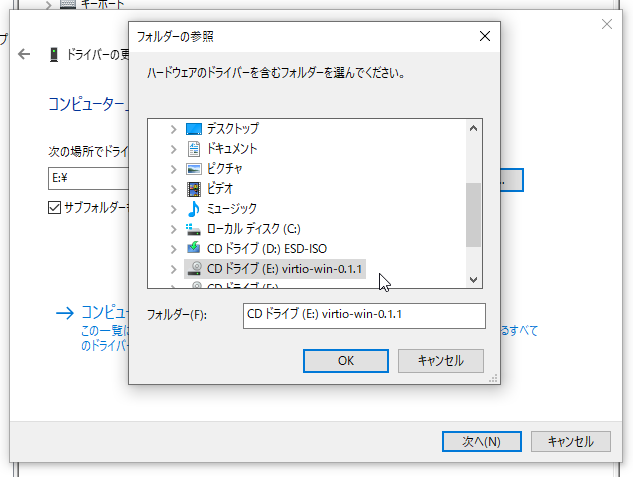Expand the ピクチャ tree node
This screenshot has height=477, width=633.
pyautogui.click(x=174, y=169)
